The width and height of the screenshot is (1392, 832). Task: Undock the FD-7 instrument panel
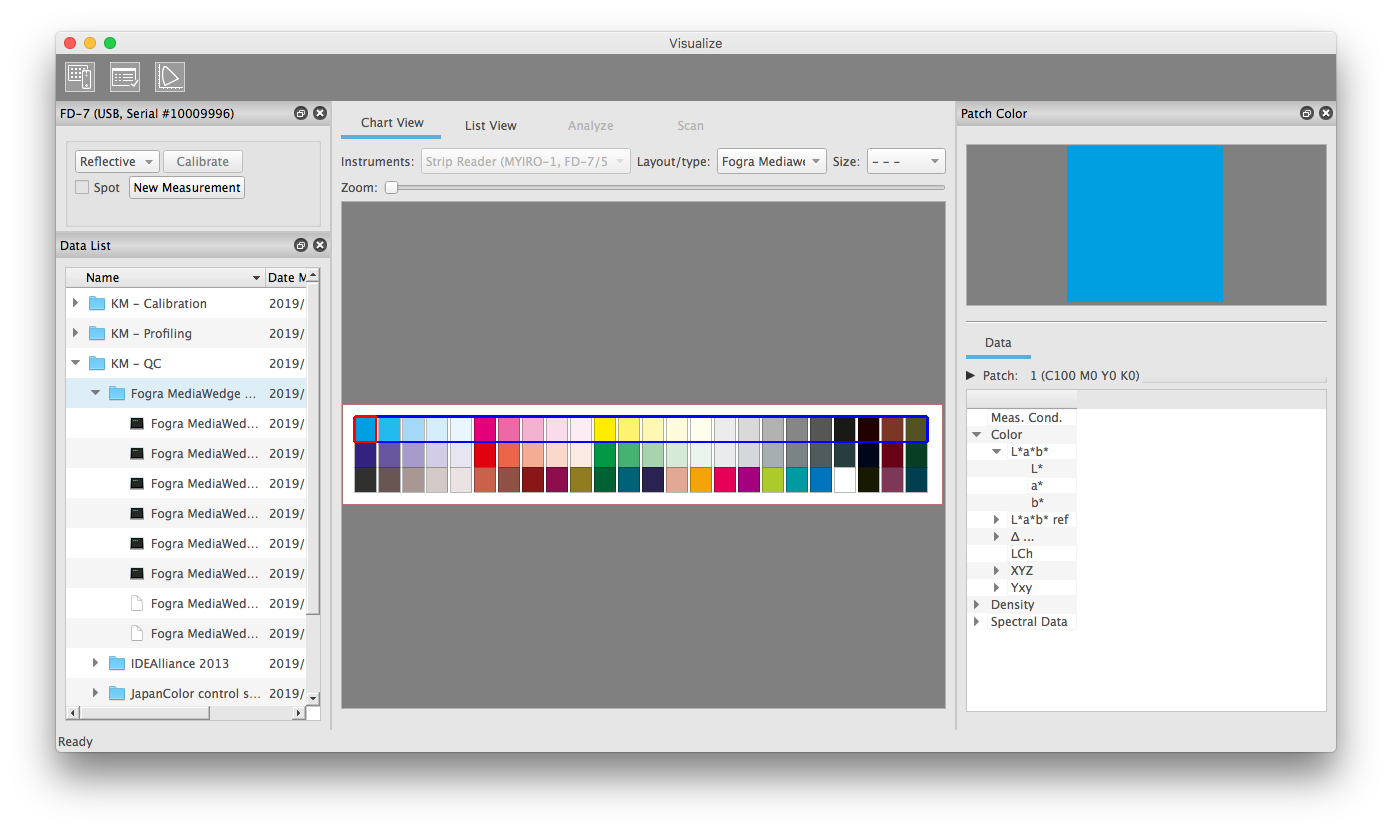point(301,114)
